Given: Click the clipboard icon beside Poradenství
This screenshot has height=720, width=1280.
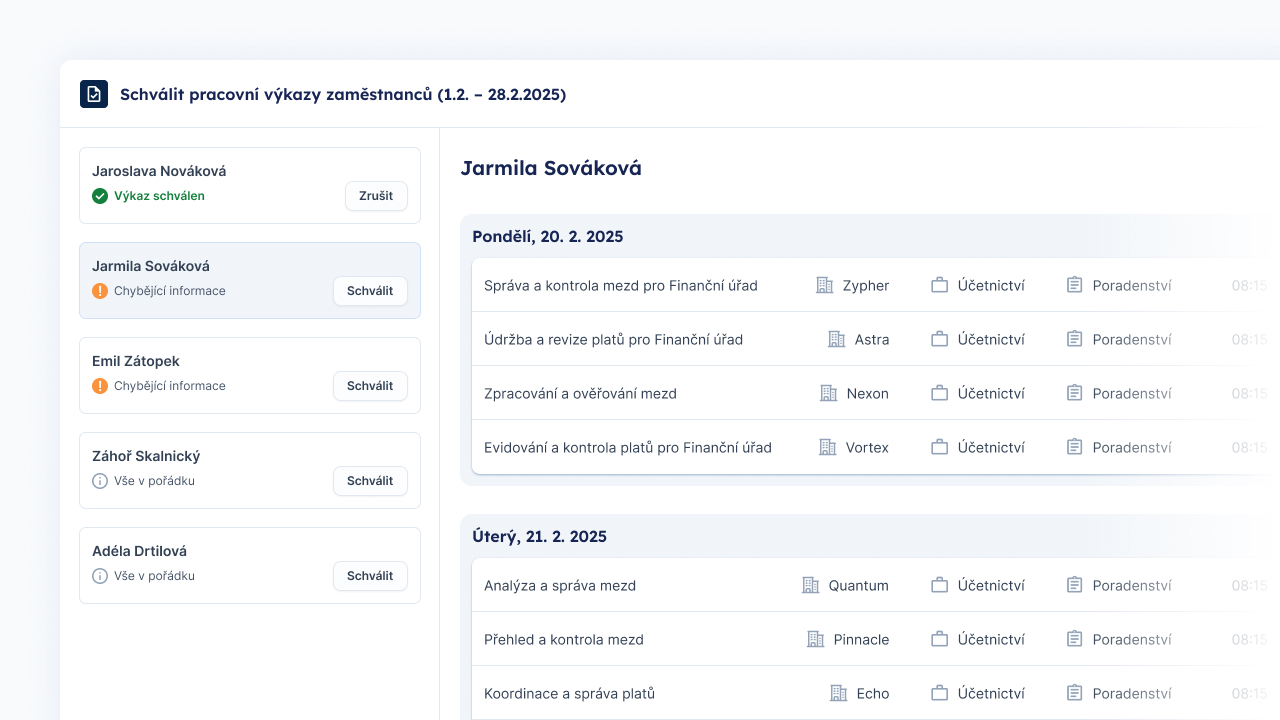Looking at the screenshot, I should 1075,285.
